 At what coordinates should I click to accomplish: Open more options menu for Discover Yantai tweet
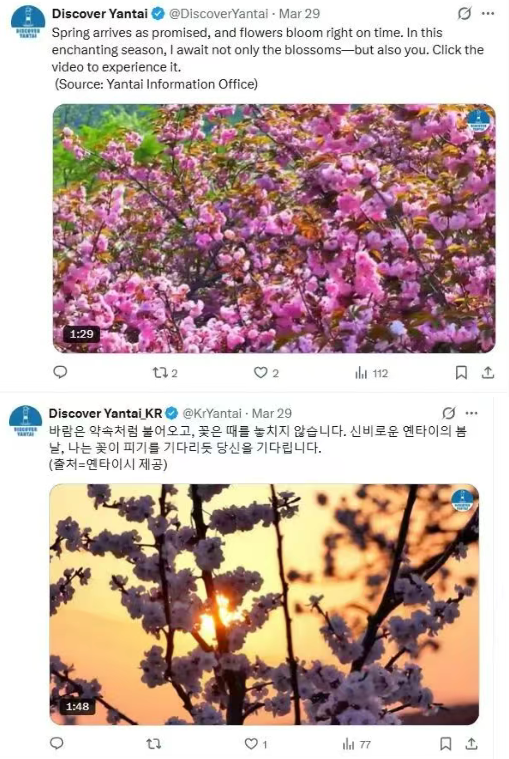[x=488, y=14]
